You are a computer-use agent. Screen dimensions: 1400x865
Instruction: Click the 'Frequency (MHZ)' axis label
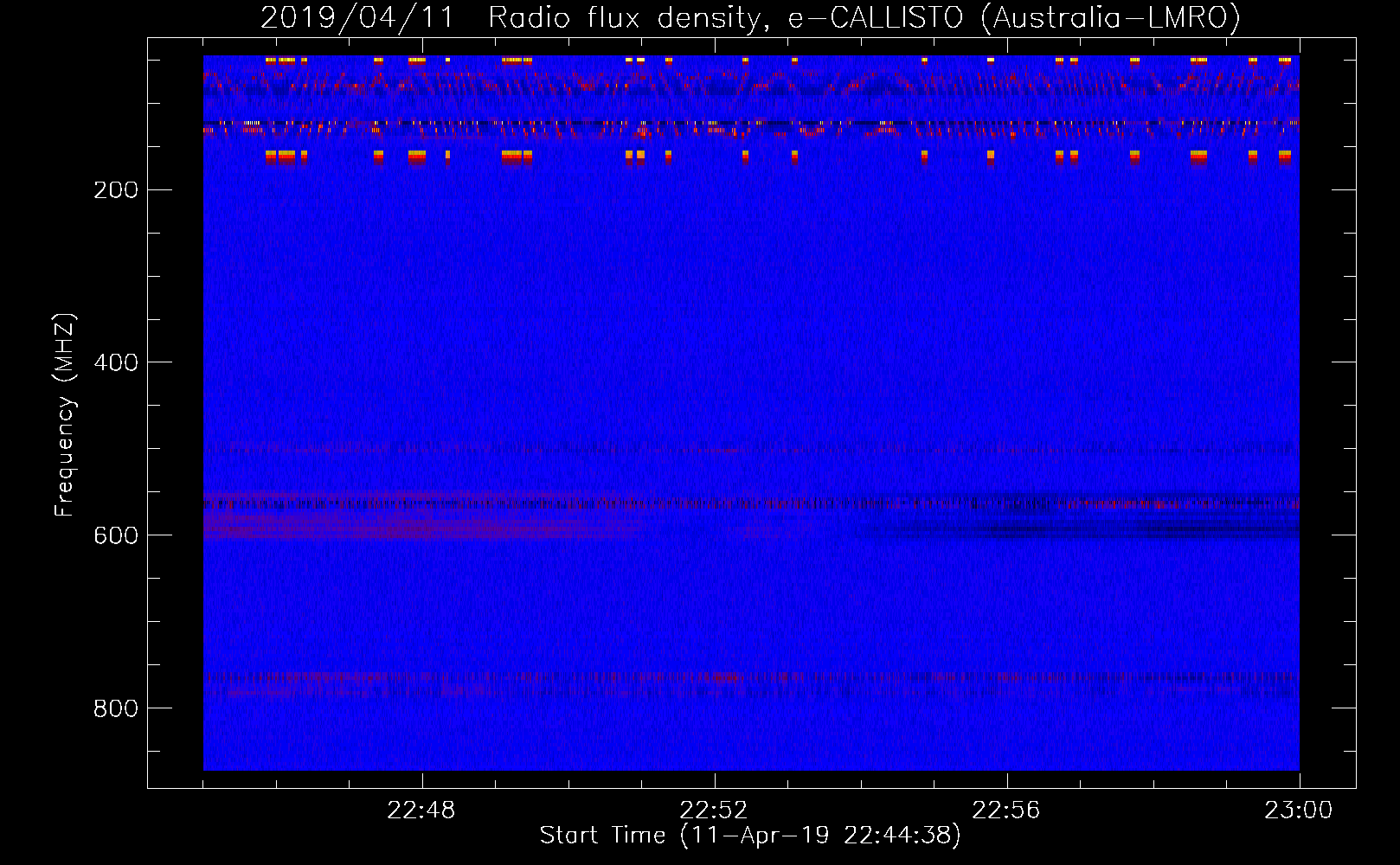[65, 415]
